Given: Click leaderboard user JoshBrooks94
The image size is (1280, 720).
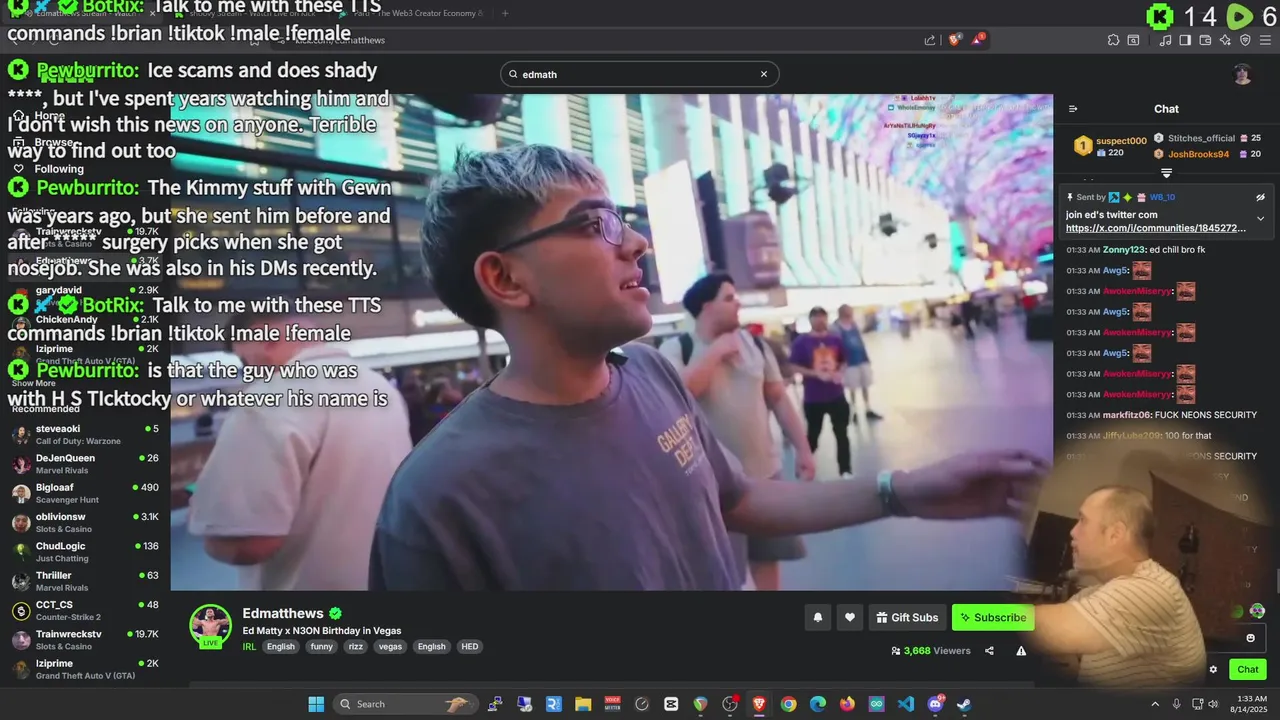Looking at the screenshot, I should tap(1198, 154).
